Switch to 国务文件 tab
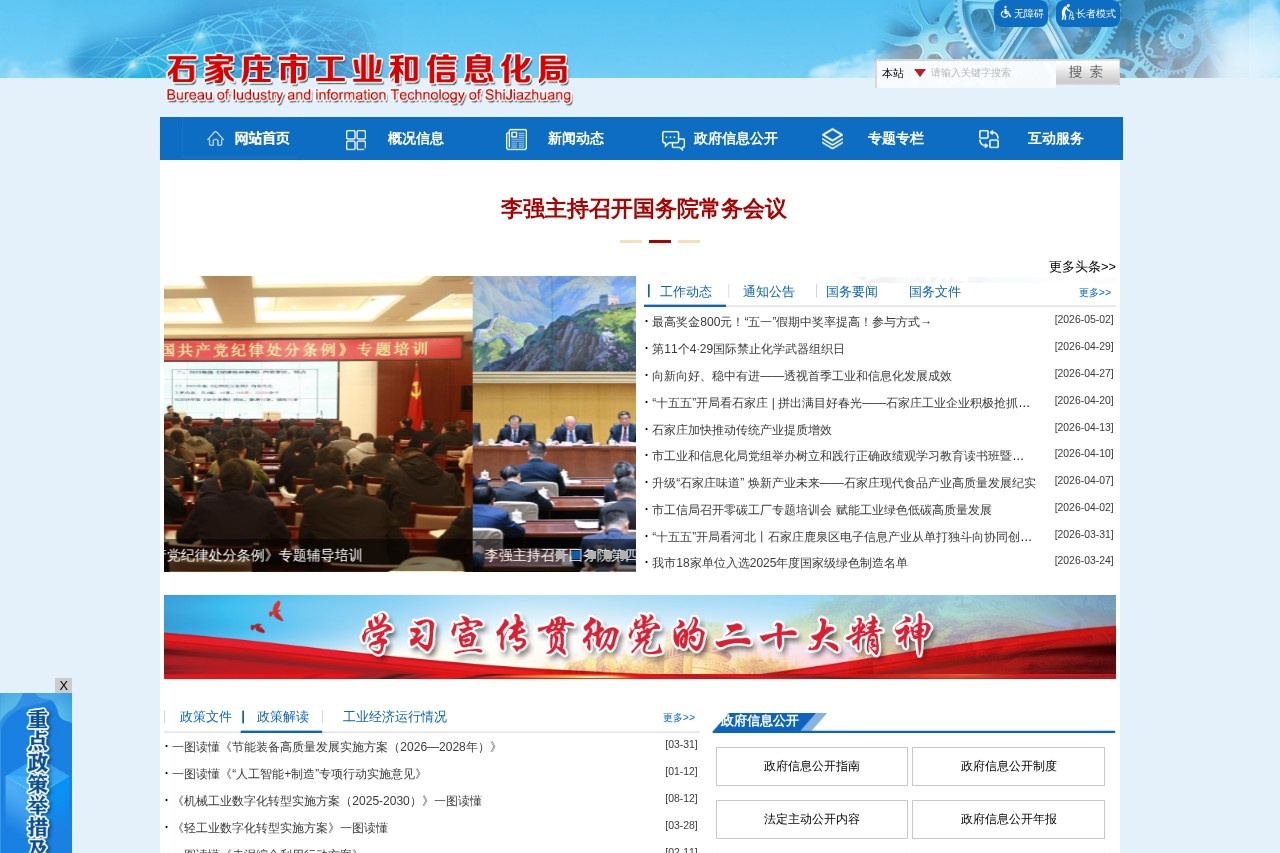1280x853 pixels. pyautogui.click(x=935, y=292)
